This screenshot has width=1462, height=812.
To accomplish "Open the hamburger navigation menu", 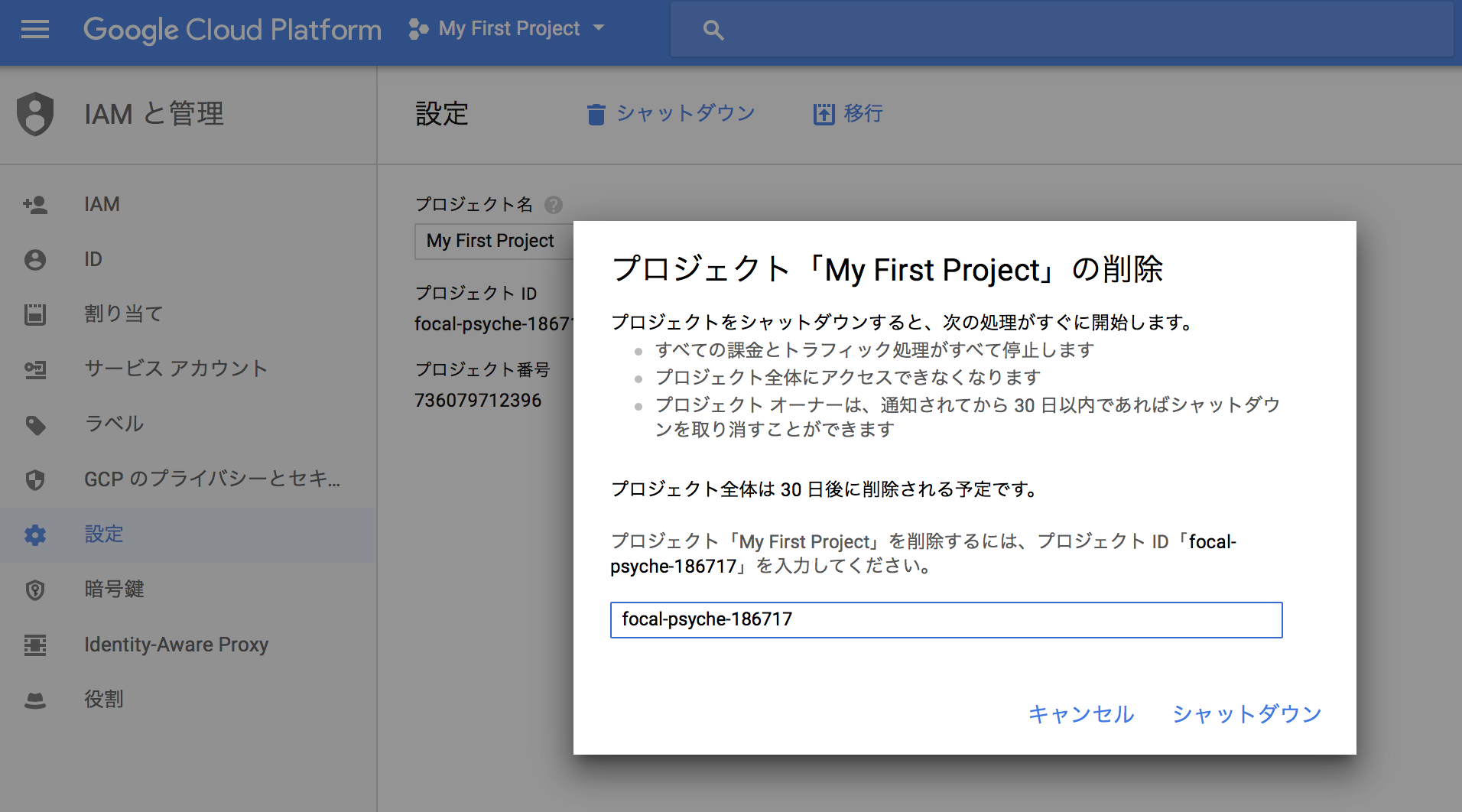I will pyautogui.click(x=35, y=30).
